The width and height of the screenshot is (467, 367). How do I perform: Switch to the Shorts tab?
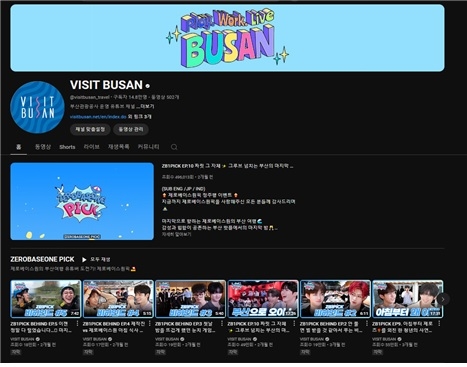(67, 147)
